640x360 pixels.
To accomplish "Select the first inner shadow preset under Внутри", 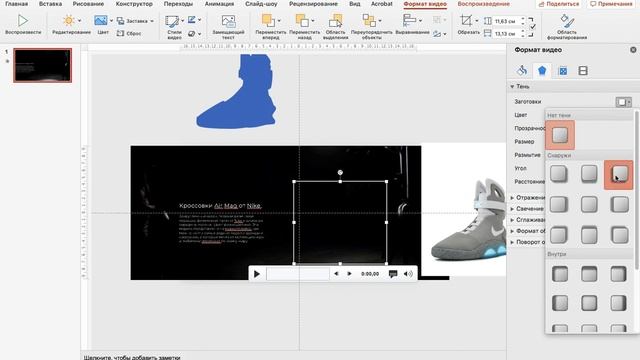I will click(560, 274).
